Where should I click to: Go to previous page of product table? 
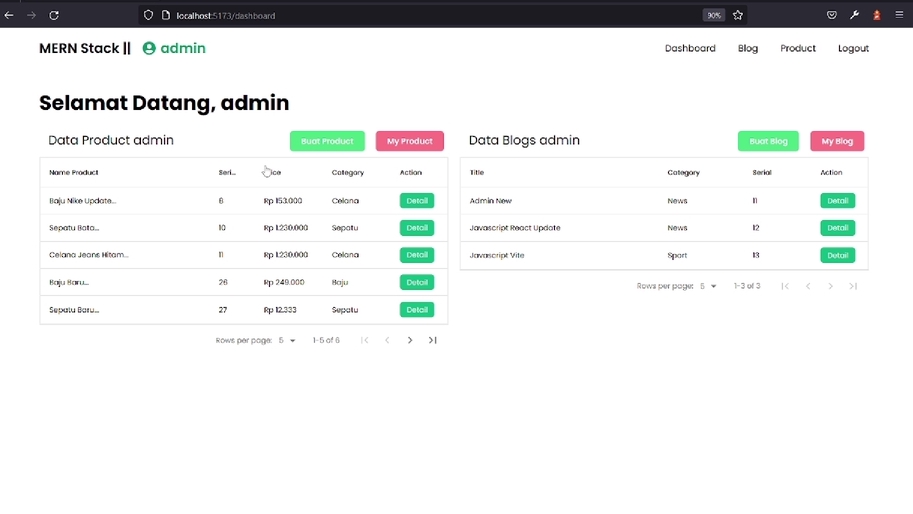tap(387, 340)
